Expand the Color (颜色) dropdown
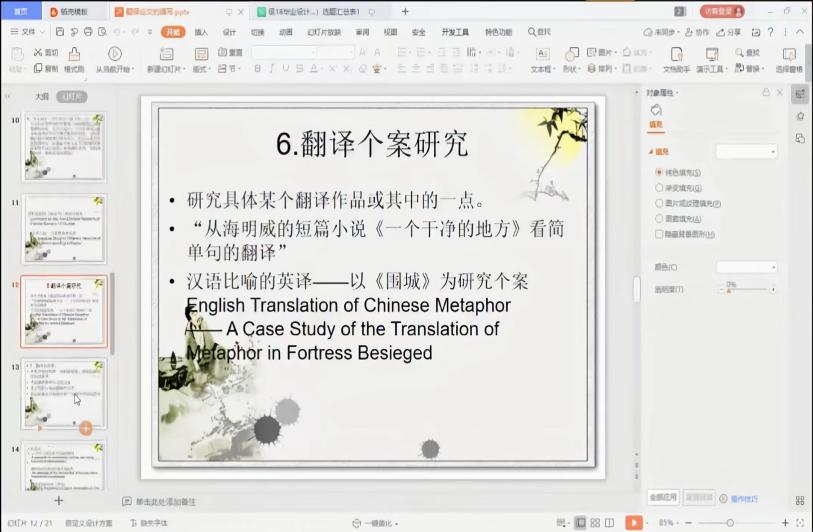813x532 pixels. (x=746, y=268)
